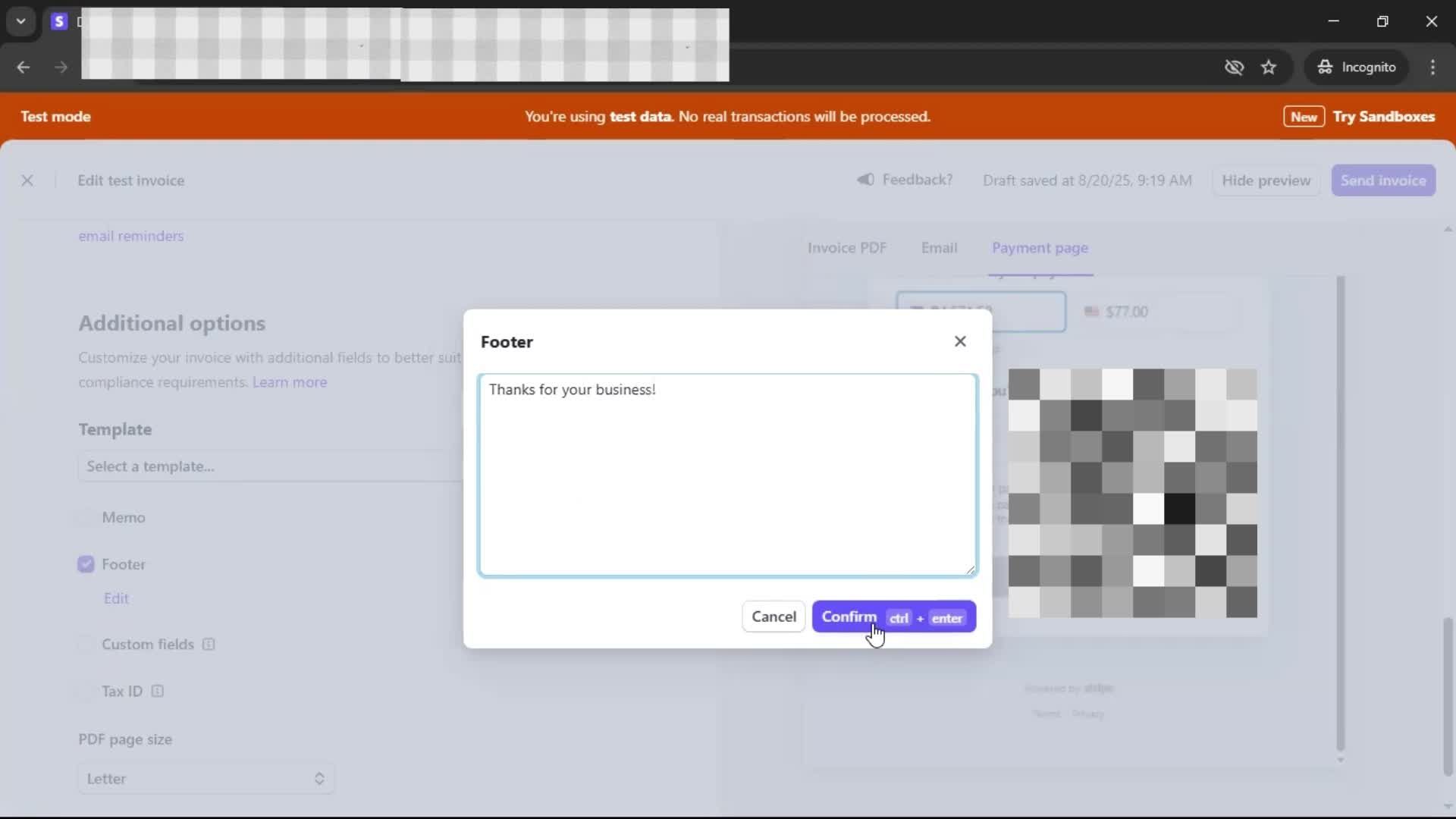Viewport: 1456px width, 819px height.
Task: Close the invoice editor X icon
Action: click(x=27, y=180)
